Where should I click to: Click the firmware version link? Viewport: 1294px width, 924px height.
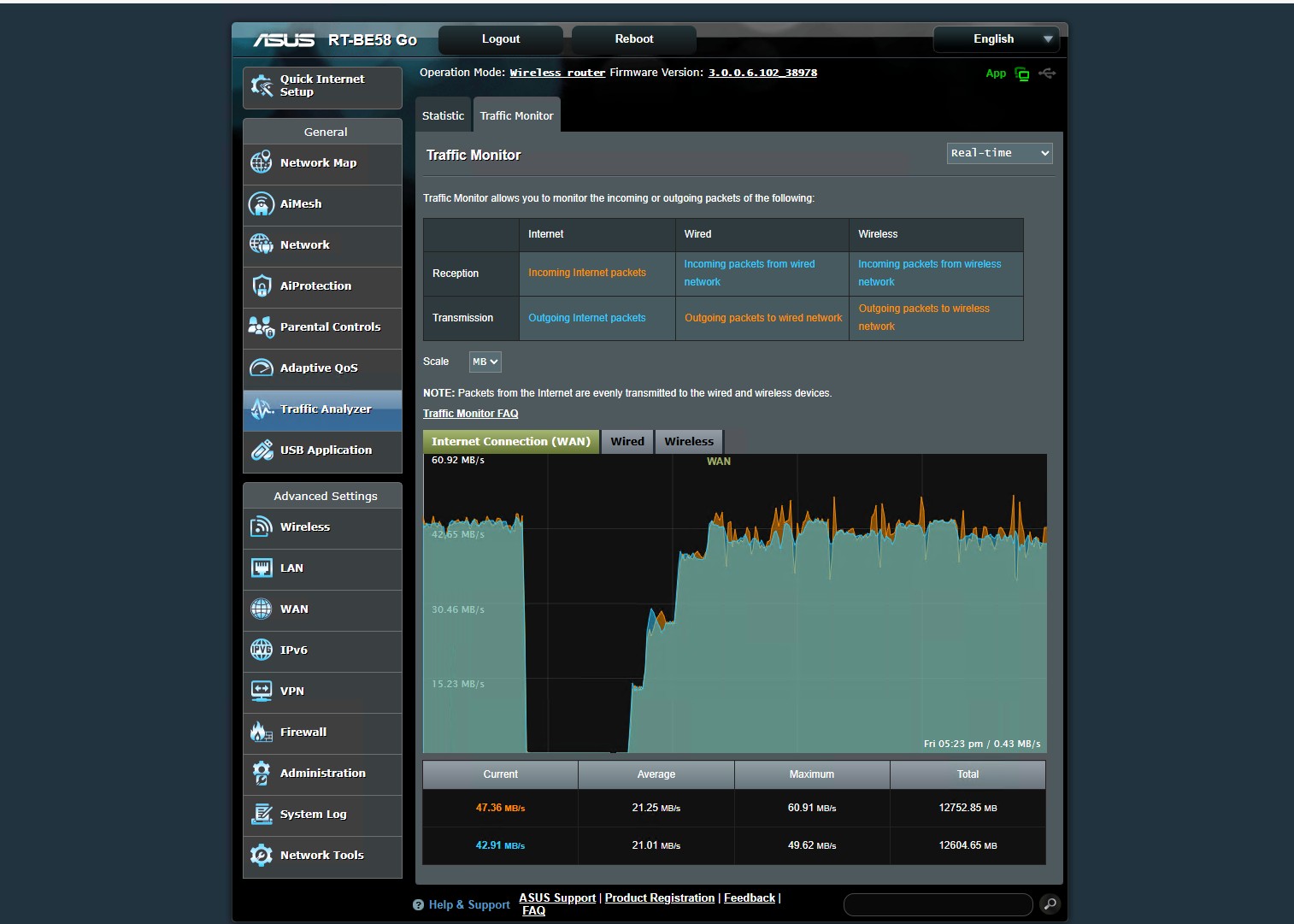click(762, 73)
